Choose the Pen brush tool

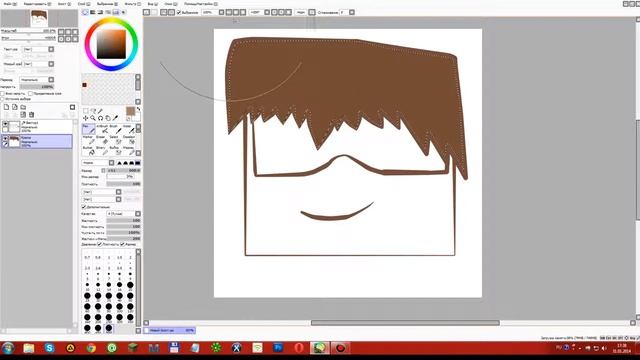(x=89, y=129)
